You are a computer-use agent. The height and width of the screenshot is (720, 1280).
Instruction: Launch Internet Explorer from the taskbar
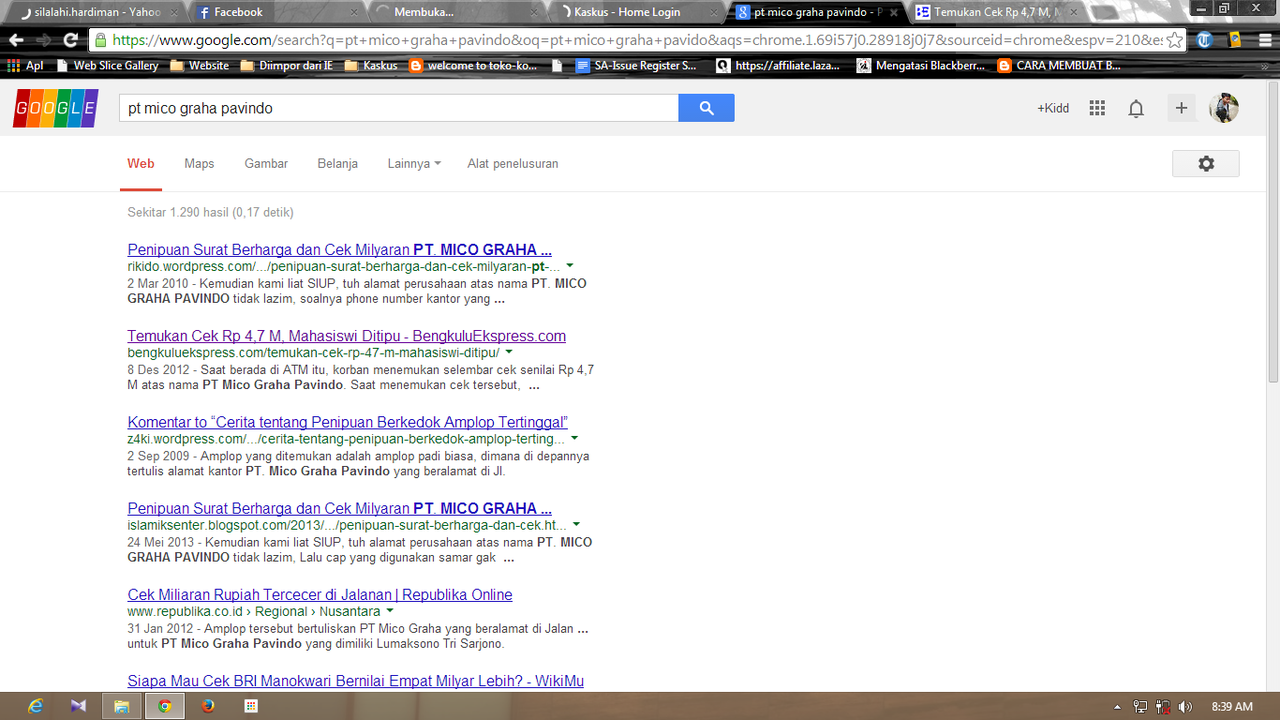[x=36, y=706]
